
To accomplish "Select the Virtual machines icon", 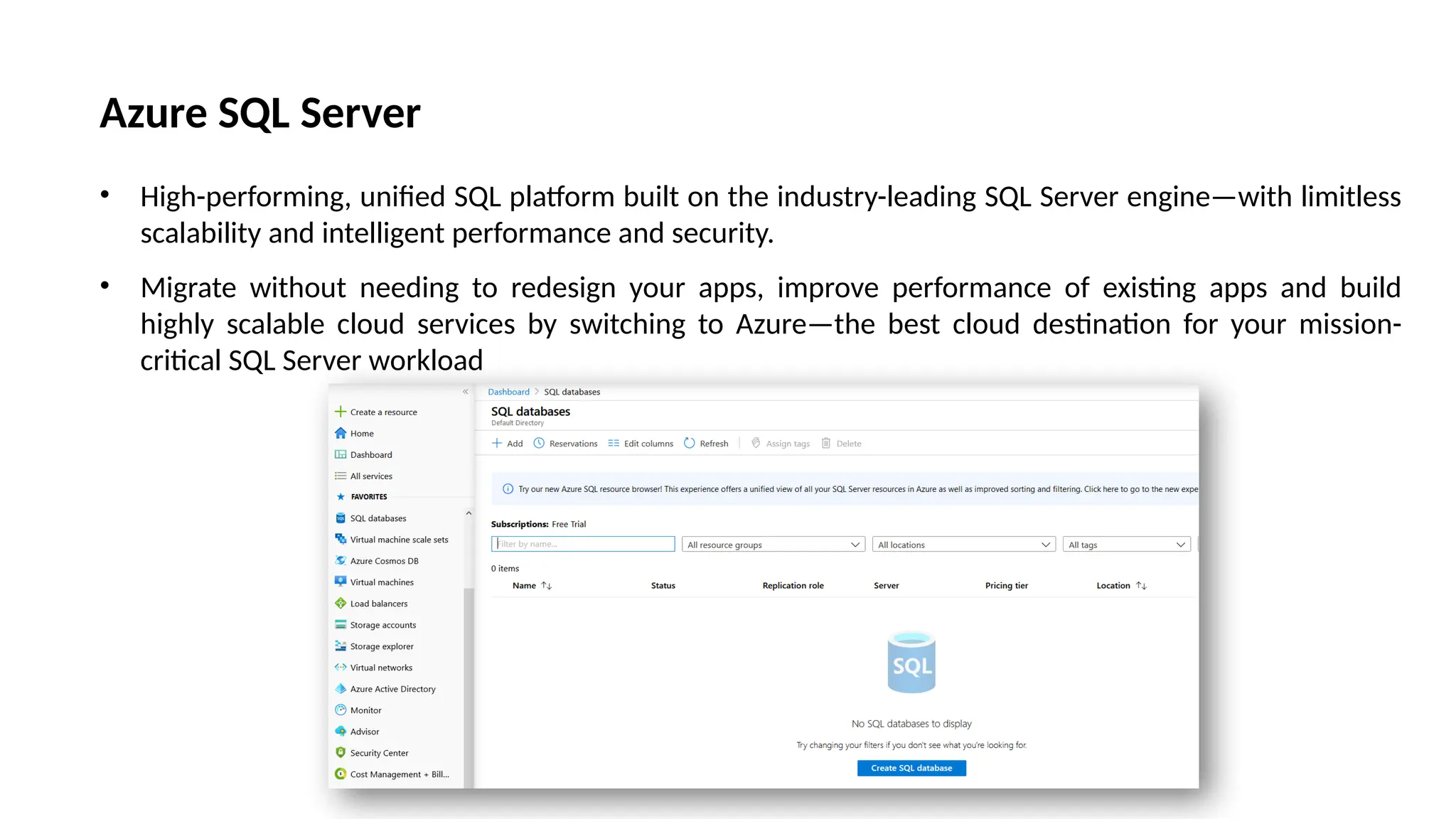I will pos(341,582).
